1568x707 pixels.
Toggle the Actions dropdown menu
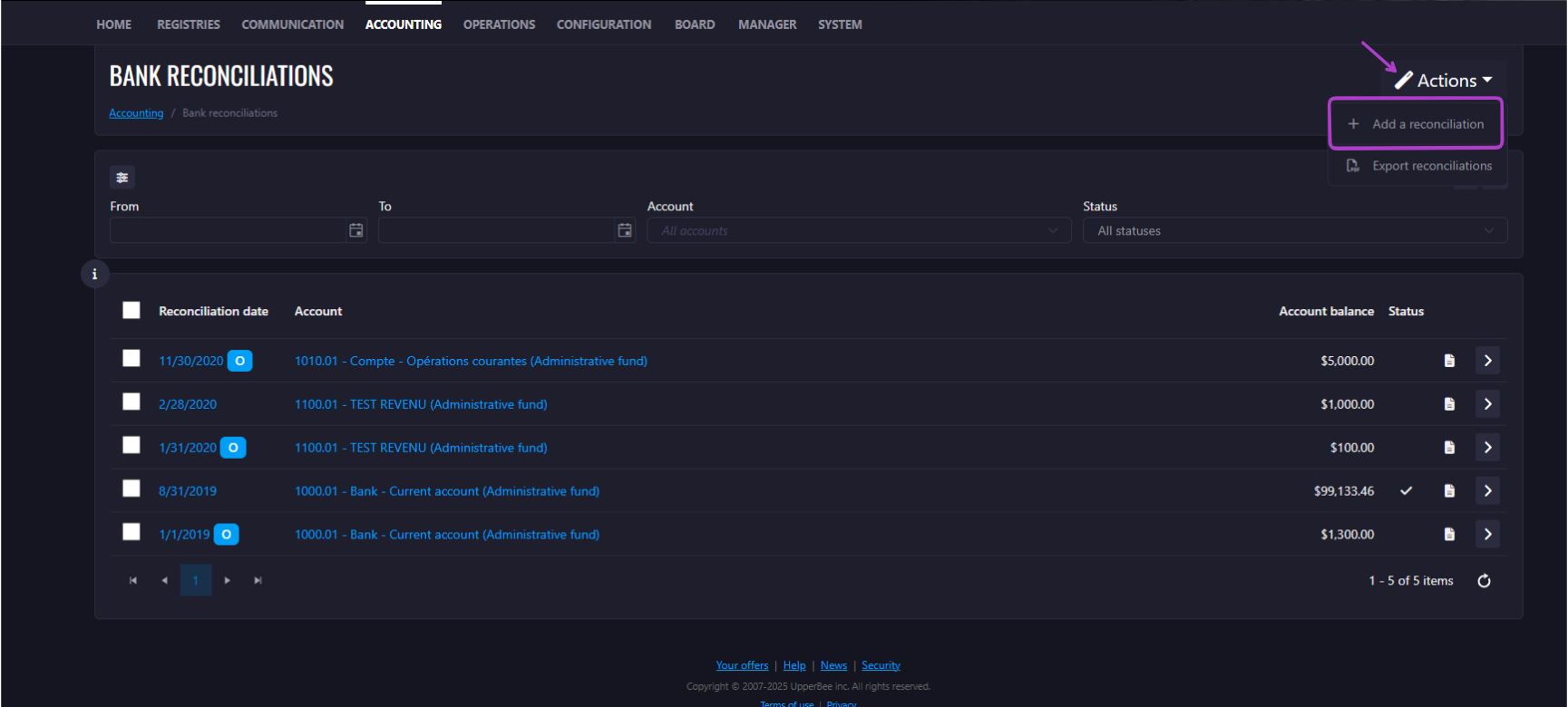coord(1444,81)
